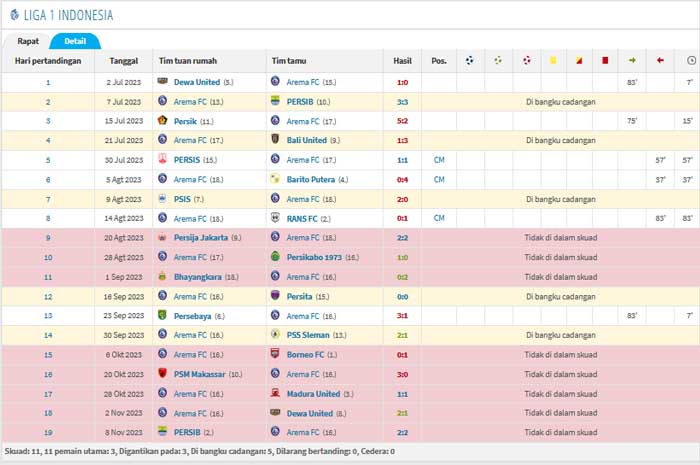700x465 pixels.
Task: Click RANS FC crest in matchday 8
Action: tap(275, 218)
